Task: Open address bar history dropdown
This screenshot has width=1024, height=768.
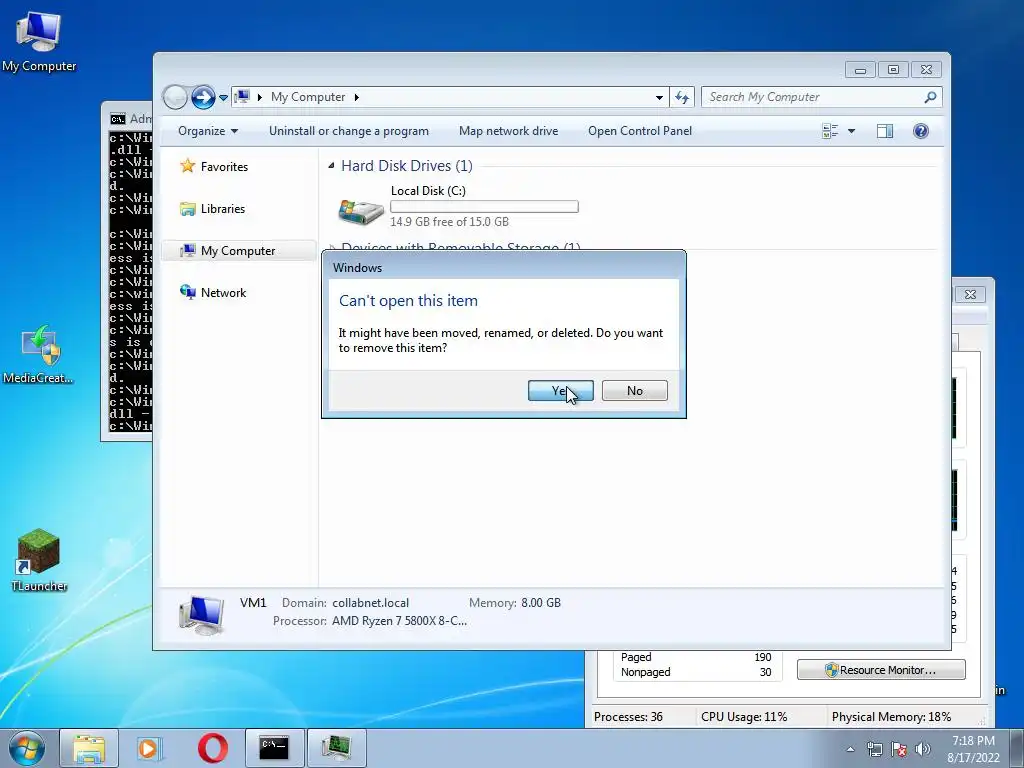Action: pyautogui.click(x=659, y=97)
